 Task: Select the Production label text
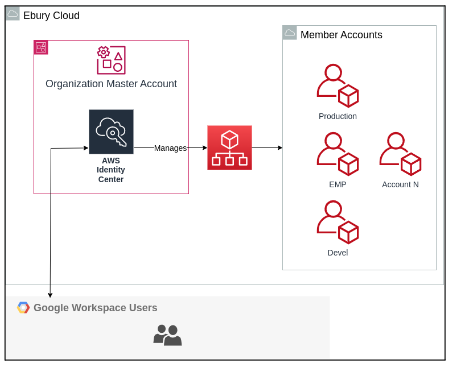click(338, 116)
